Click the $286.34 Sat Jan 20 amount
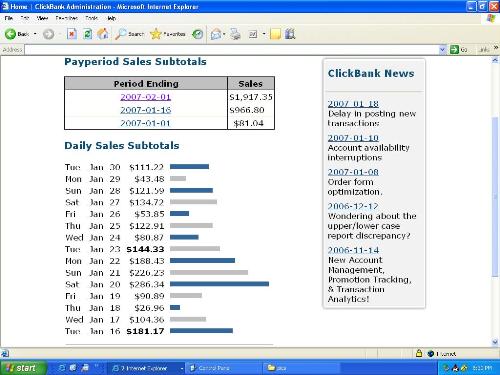500x375 pixels. [x=147, y=284]
